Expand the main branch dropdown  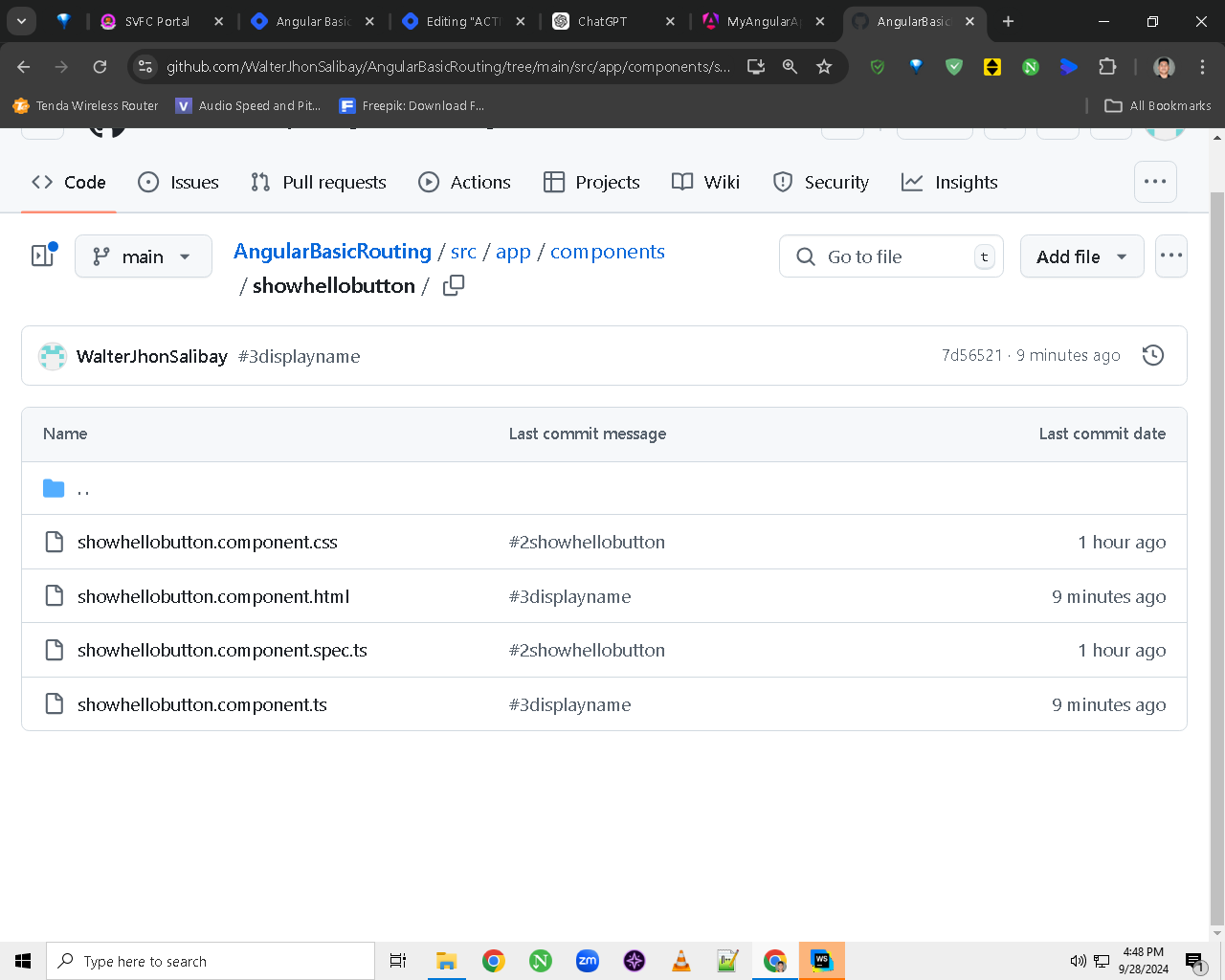click(144, 256)
